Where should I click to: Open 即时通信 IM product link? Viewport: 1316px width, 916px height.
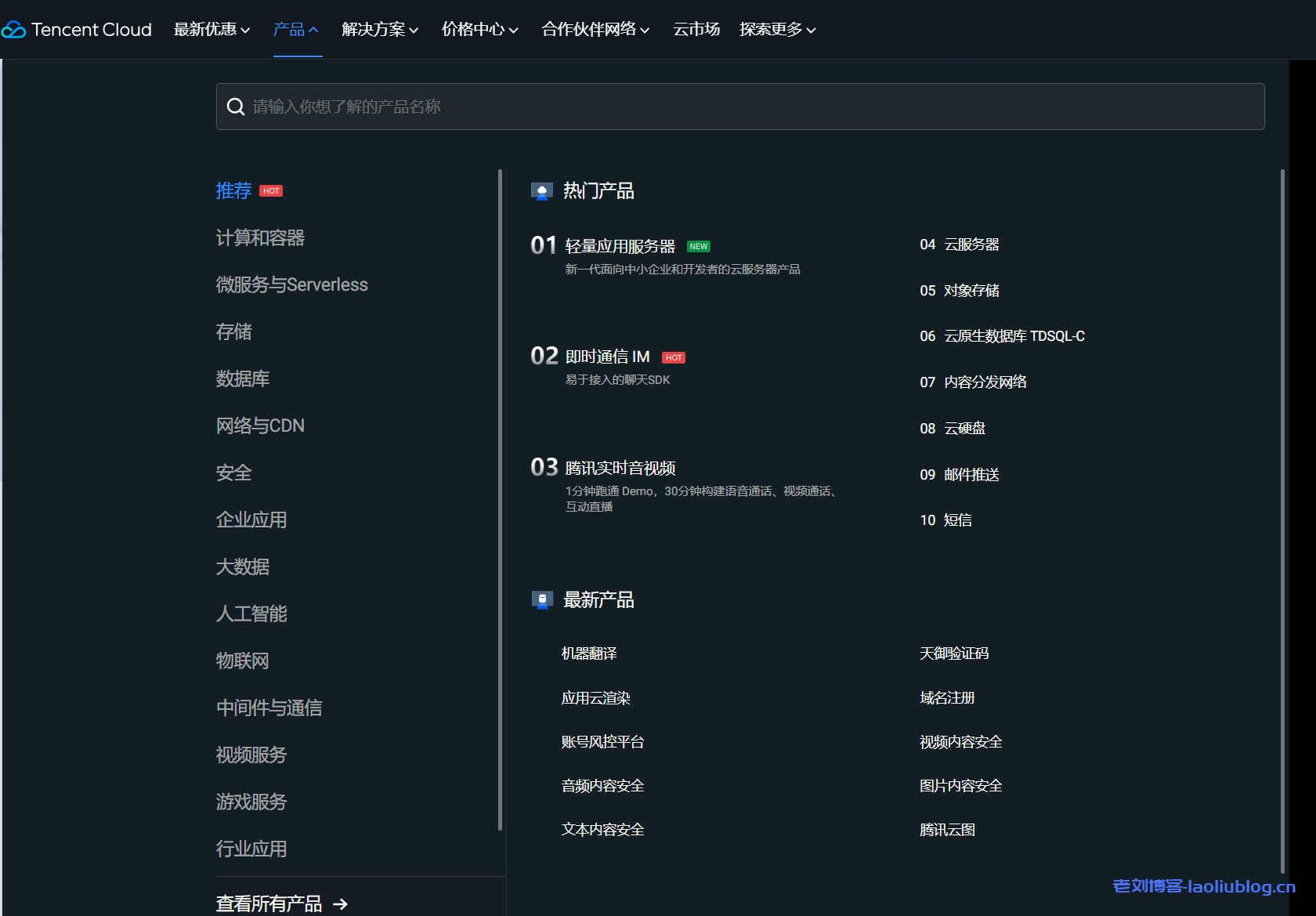pos(607,357)
